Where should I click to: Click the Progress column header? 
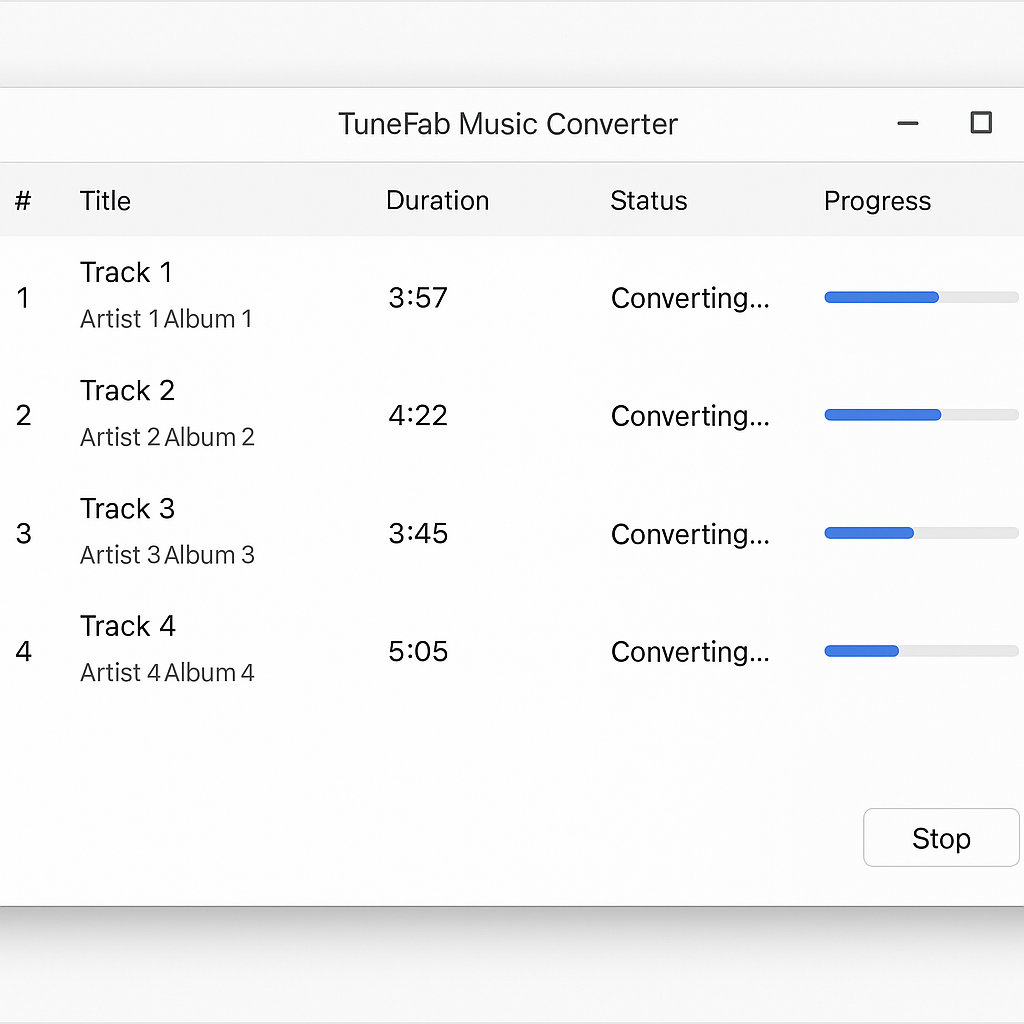(x=877, y=200)
